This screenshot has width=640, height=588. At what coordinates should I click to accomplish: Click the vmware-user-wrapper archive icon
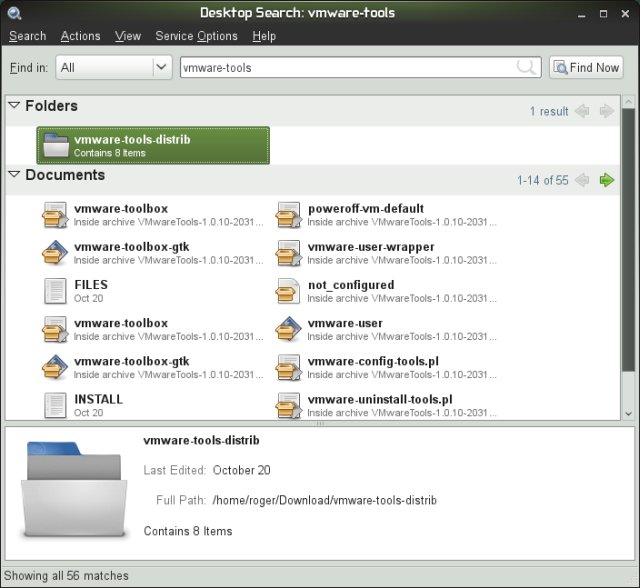289,253
